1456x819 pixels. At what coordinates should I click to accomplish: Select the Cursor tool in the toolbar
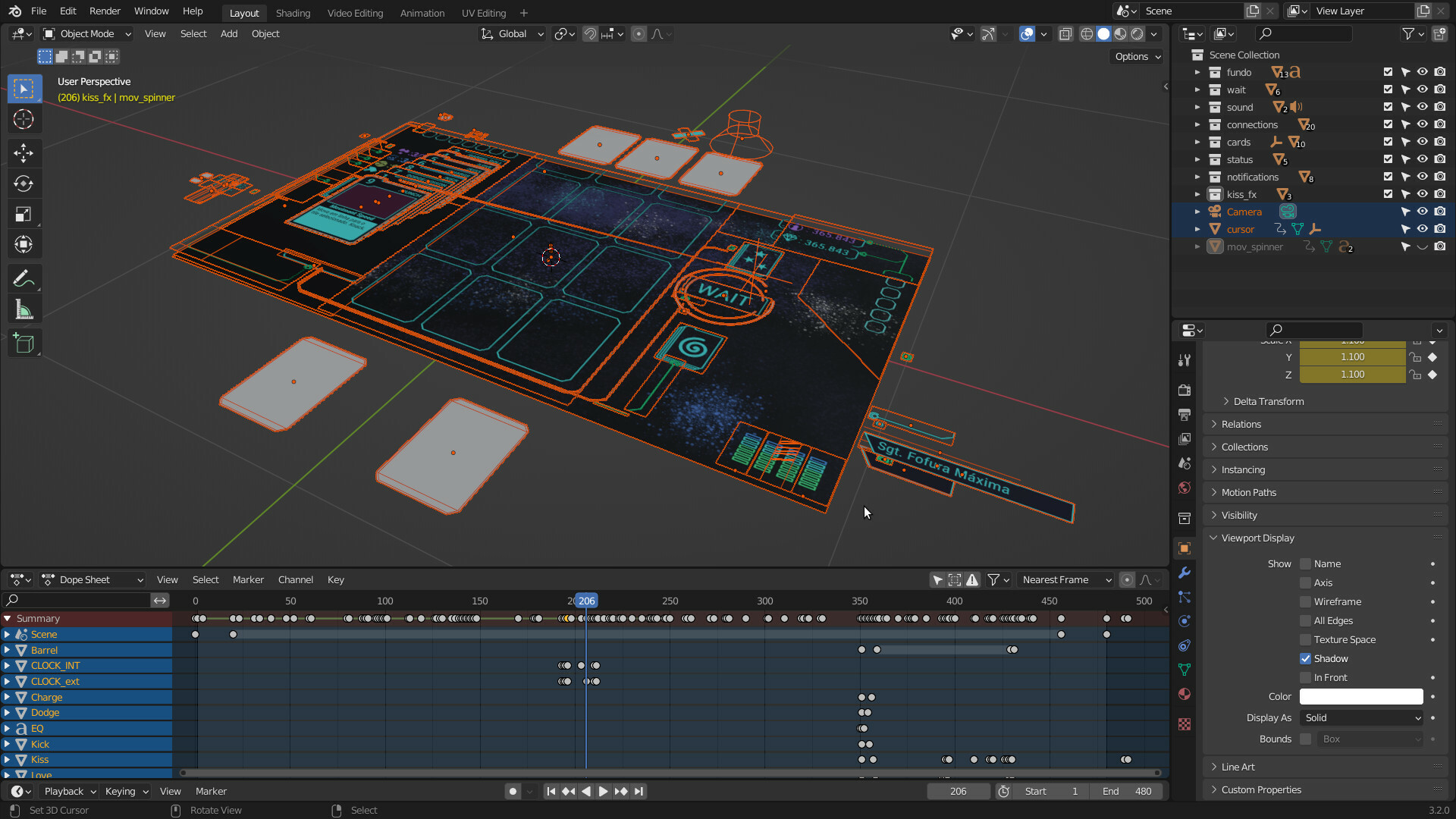(24, 120)
